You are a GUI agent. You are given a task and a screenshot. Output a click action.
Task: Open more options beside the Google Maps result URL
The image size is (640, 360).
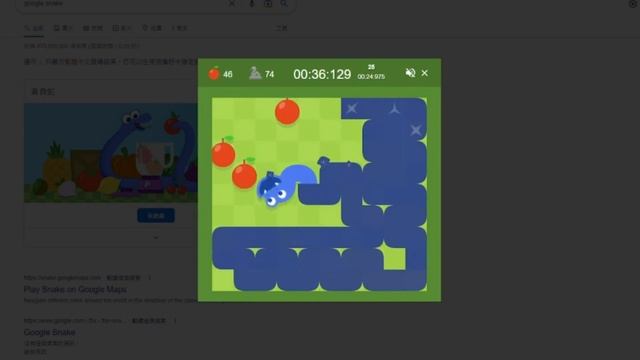tap(150, 278)
